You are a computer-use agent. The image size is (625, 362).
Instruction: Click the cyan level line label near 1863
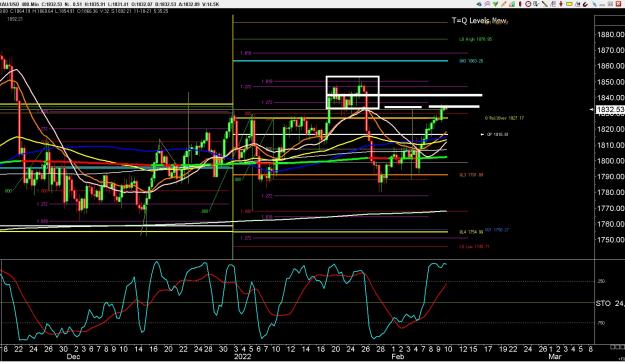(x=471, y=61)
